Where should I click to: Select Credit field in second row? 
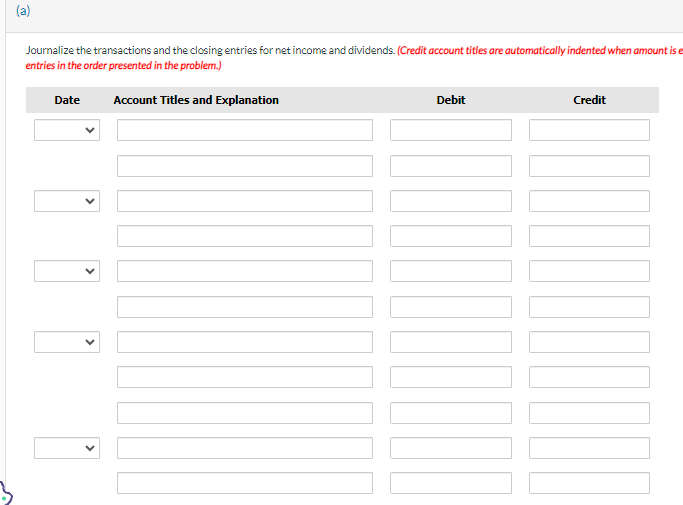pyautogui.click(x=589, y=166)
